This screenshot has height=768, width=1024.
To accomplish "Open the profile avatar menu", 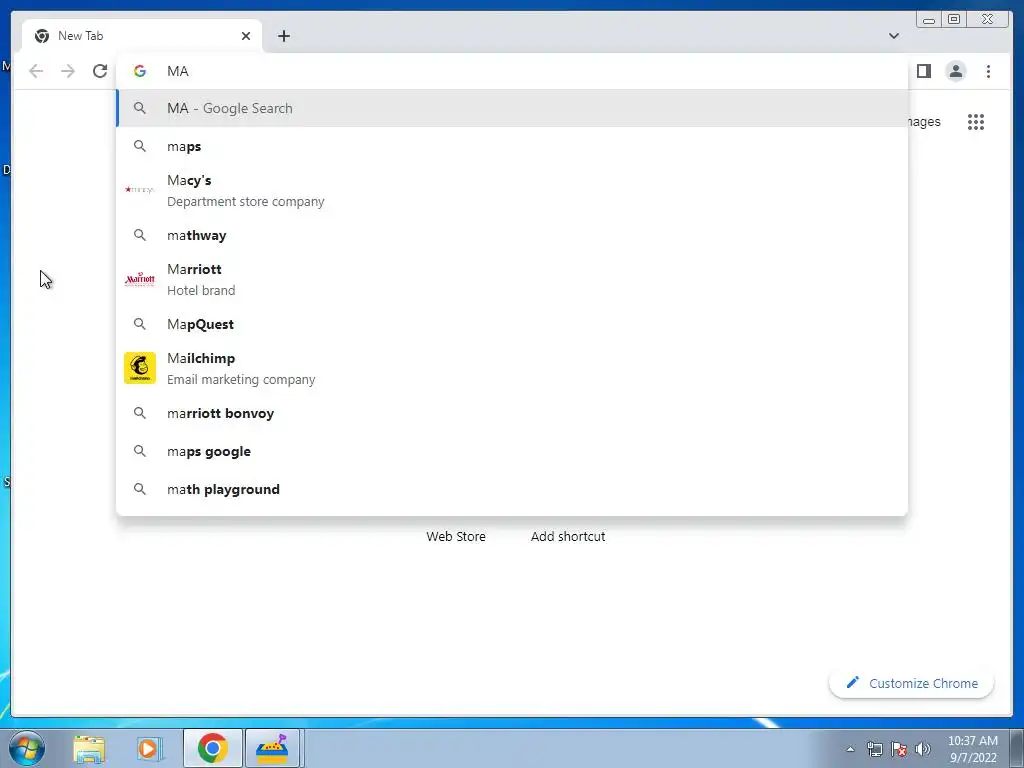I will [x=955, y=71].
